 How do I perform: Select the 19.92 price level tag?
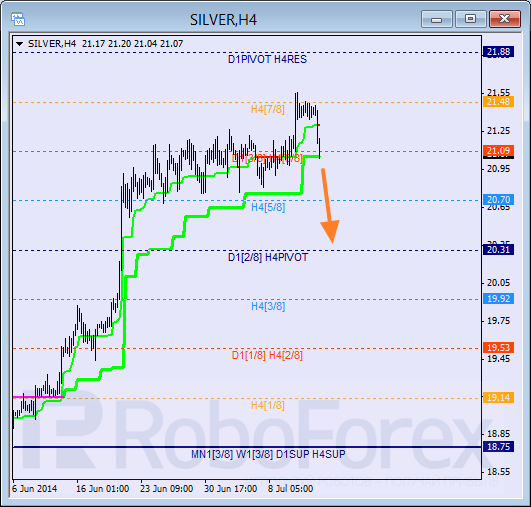[498, 298]
